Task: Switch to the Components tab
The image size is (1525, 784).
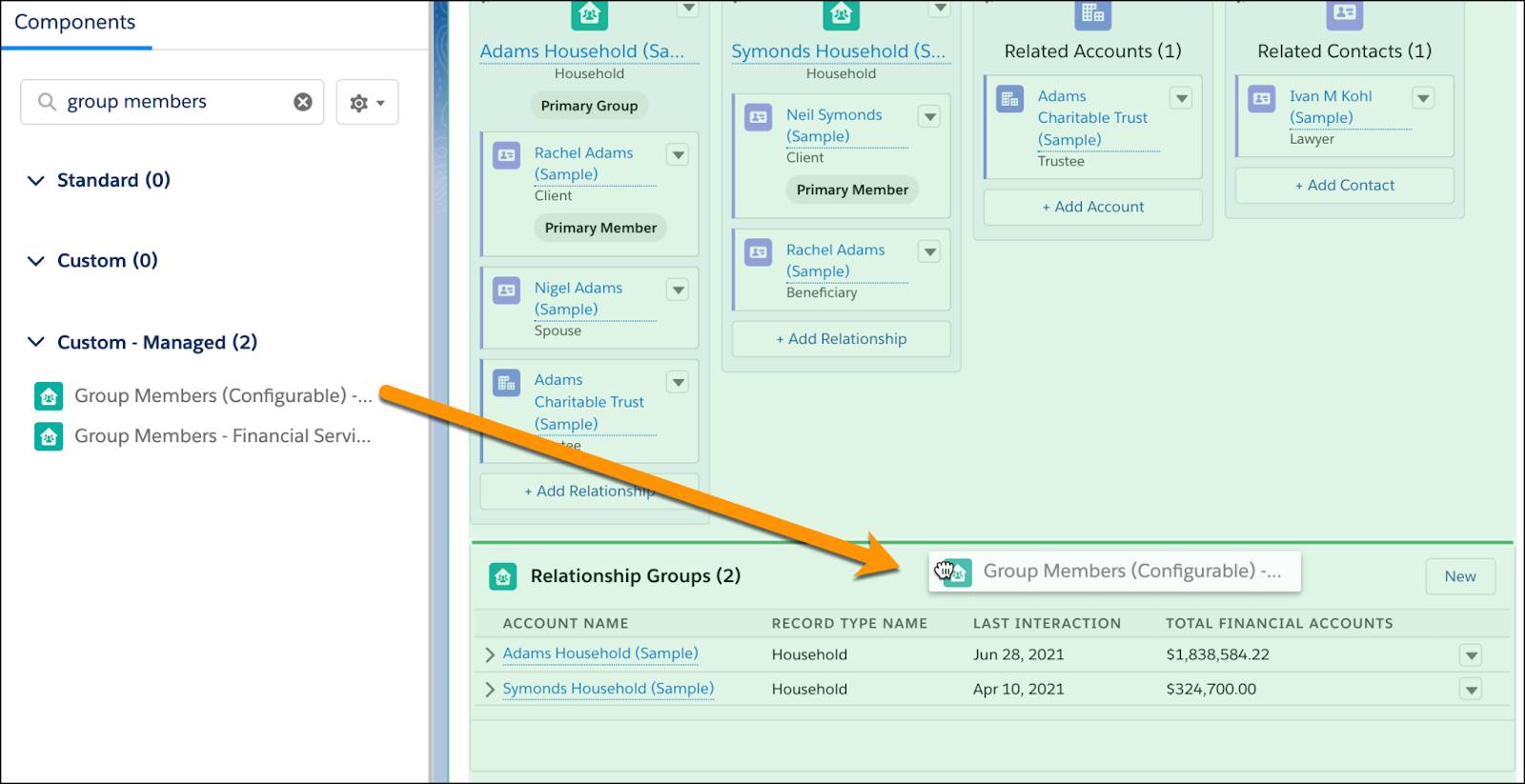Action: coord(75,22)
